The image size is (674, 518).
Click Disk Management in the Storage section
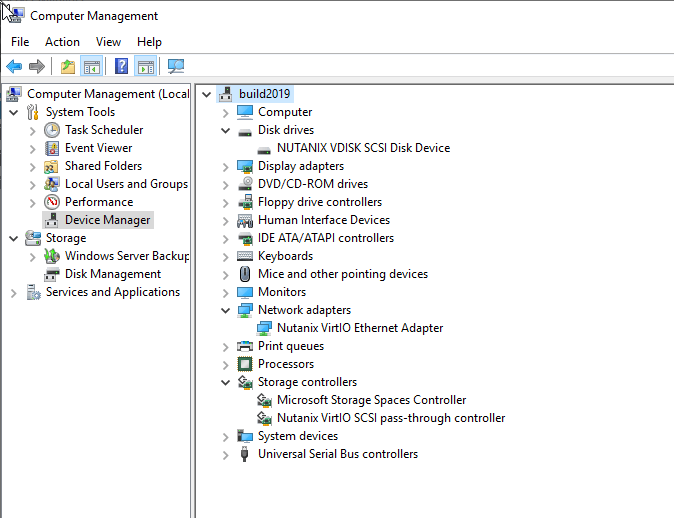tap(112, 274)
